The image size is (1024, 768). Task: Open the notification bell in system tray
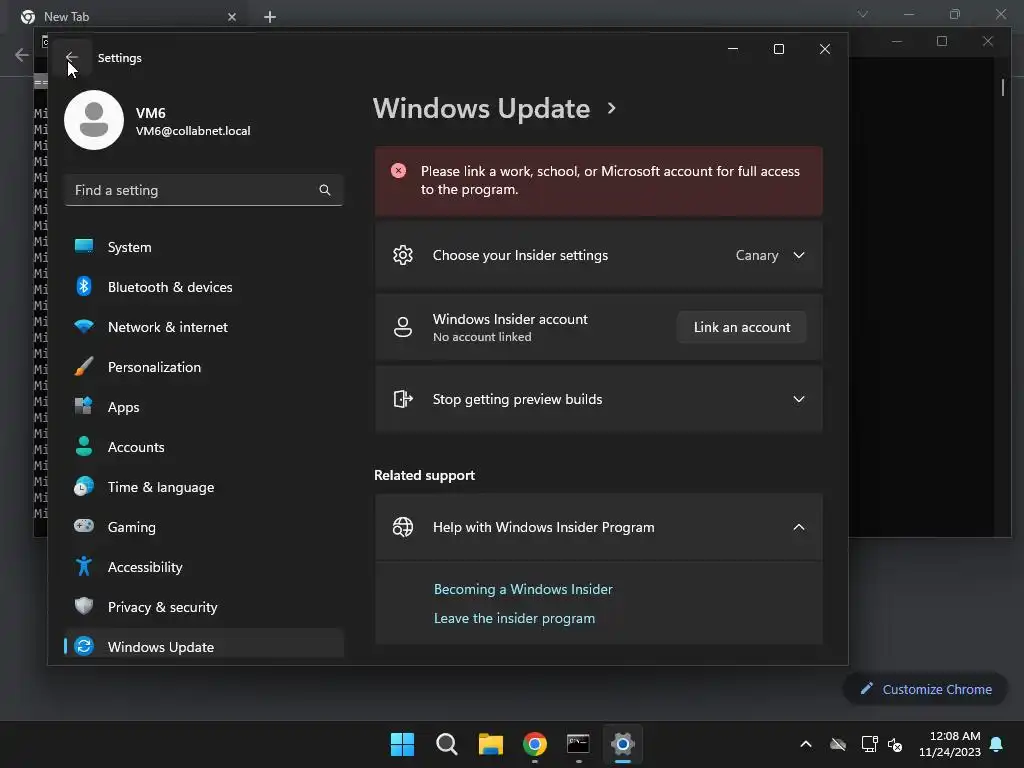[x=997, y=744]
